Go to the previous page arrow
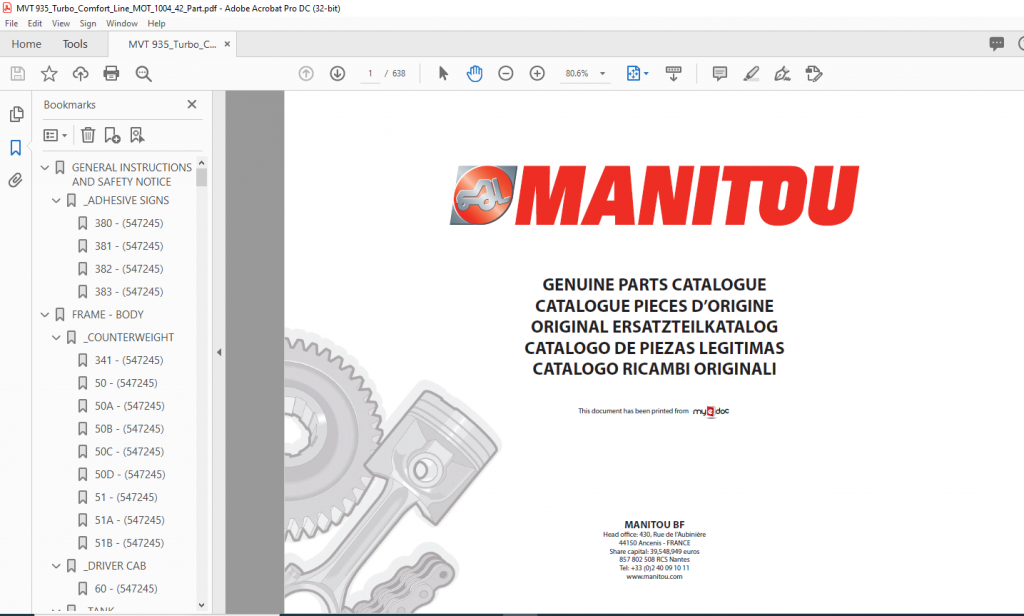The width and height of the screenshot is (1024, 616). (306, 73)
